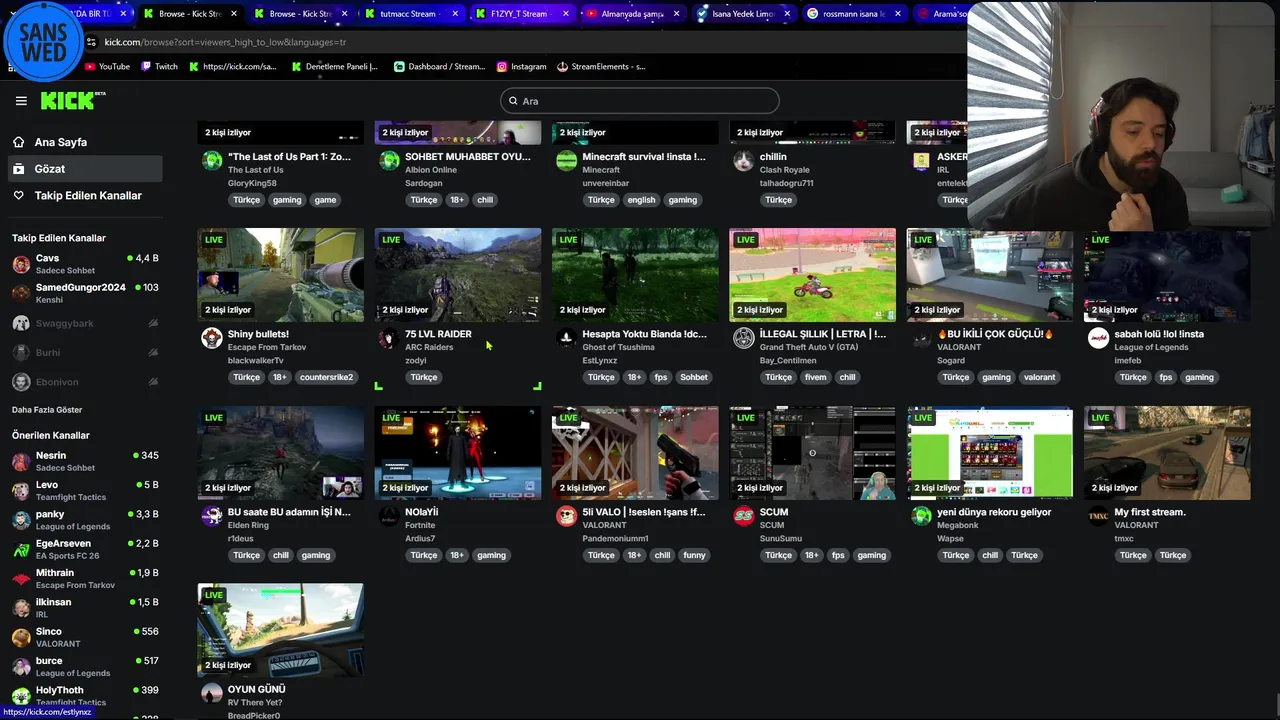Open 75 LVL RAIDER stream thumbnail
1280x720 pixels.
tap(458, 275)
